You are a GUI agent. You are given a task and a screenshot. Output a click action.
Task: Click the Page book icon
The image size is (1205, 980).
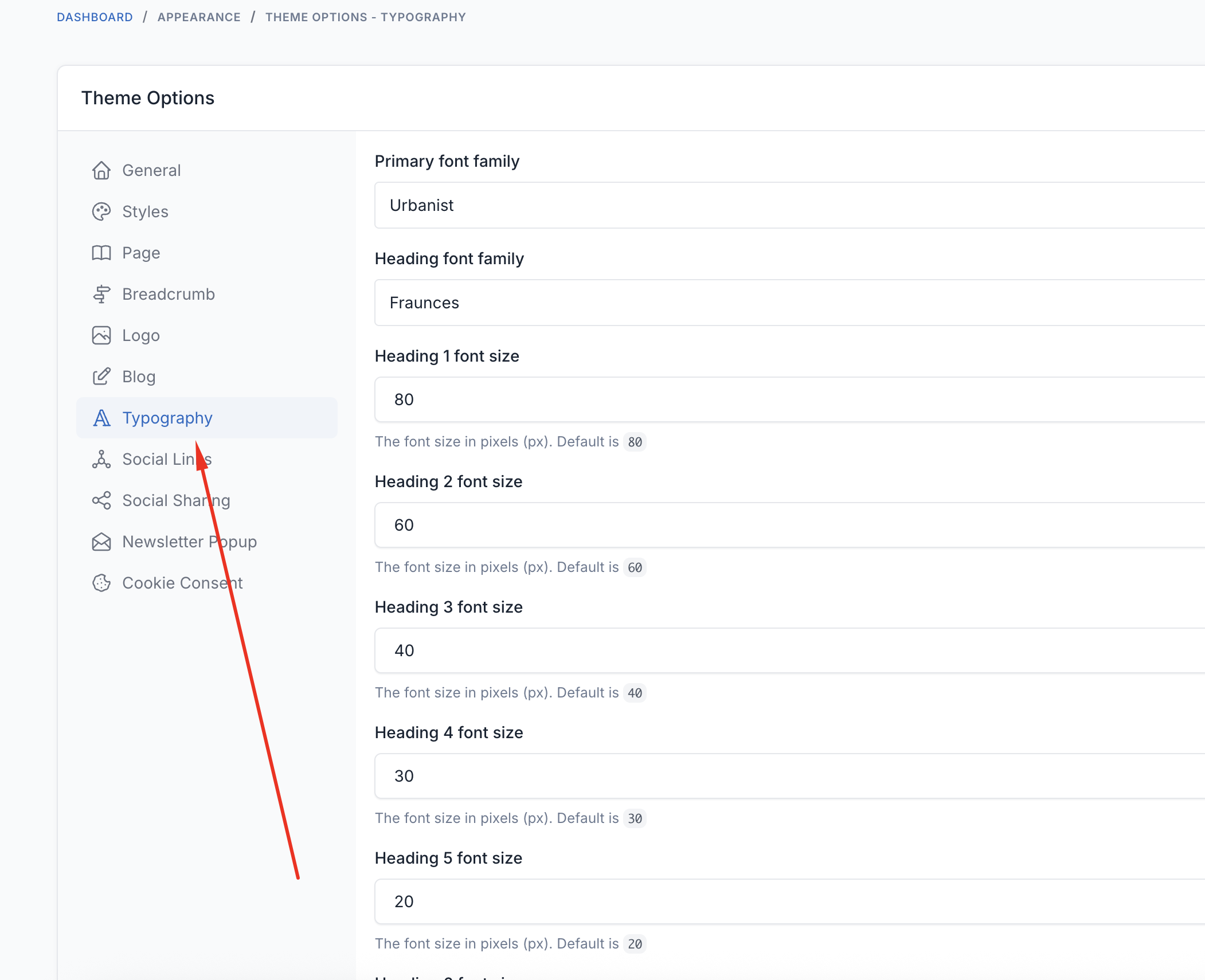click(x=101, y=253)
